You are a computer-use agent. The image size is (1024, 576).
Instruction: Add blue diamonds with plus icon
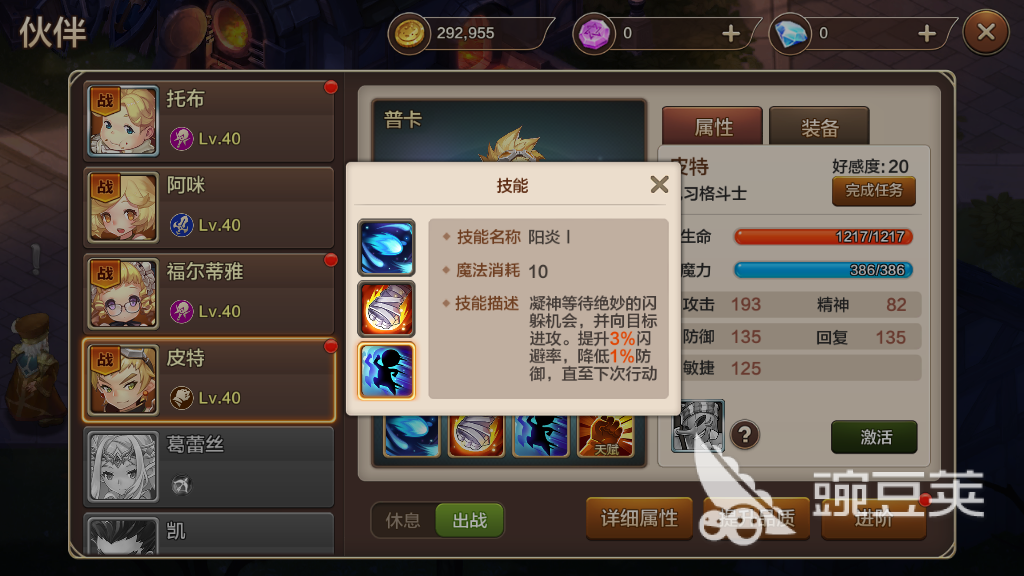[x=927, y=33]
